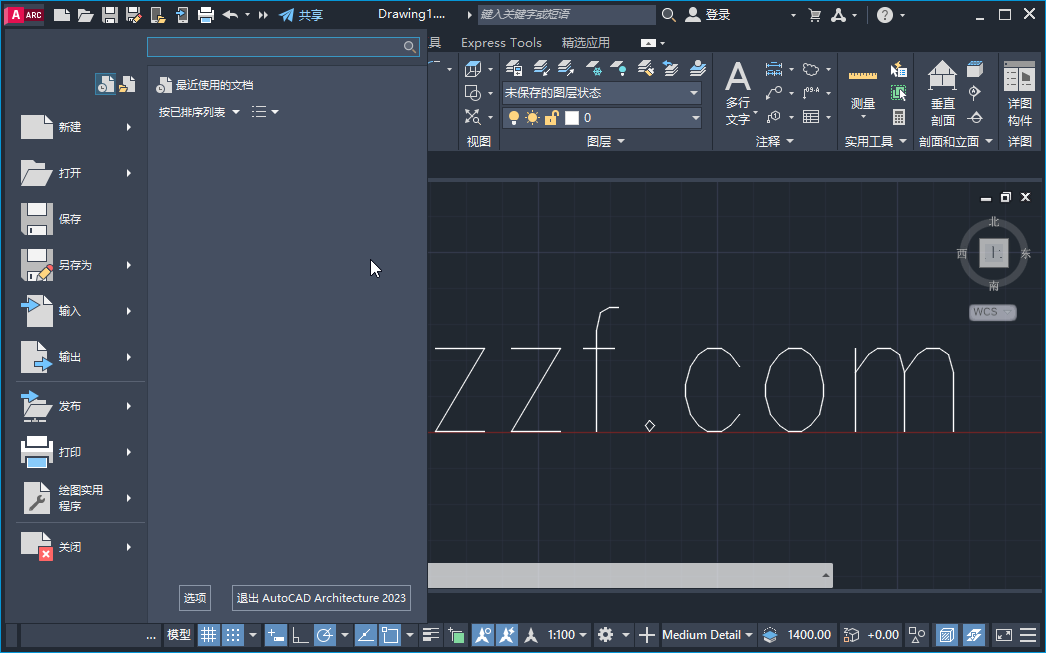
Task: Click the Table insertion icon
Action: 810,117
